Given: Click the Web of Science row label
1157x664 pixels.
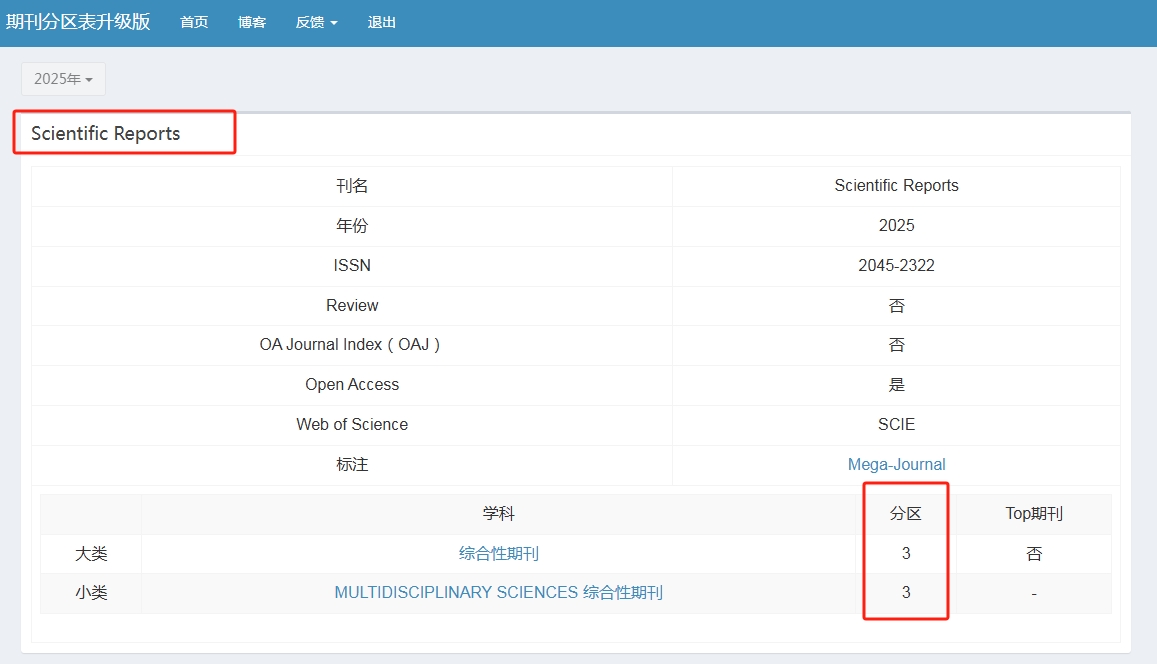Looking at the screenshot, I should click(352, 425).
